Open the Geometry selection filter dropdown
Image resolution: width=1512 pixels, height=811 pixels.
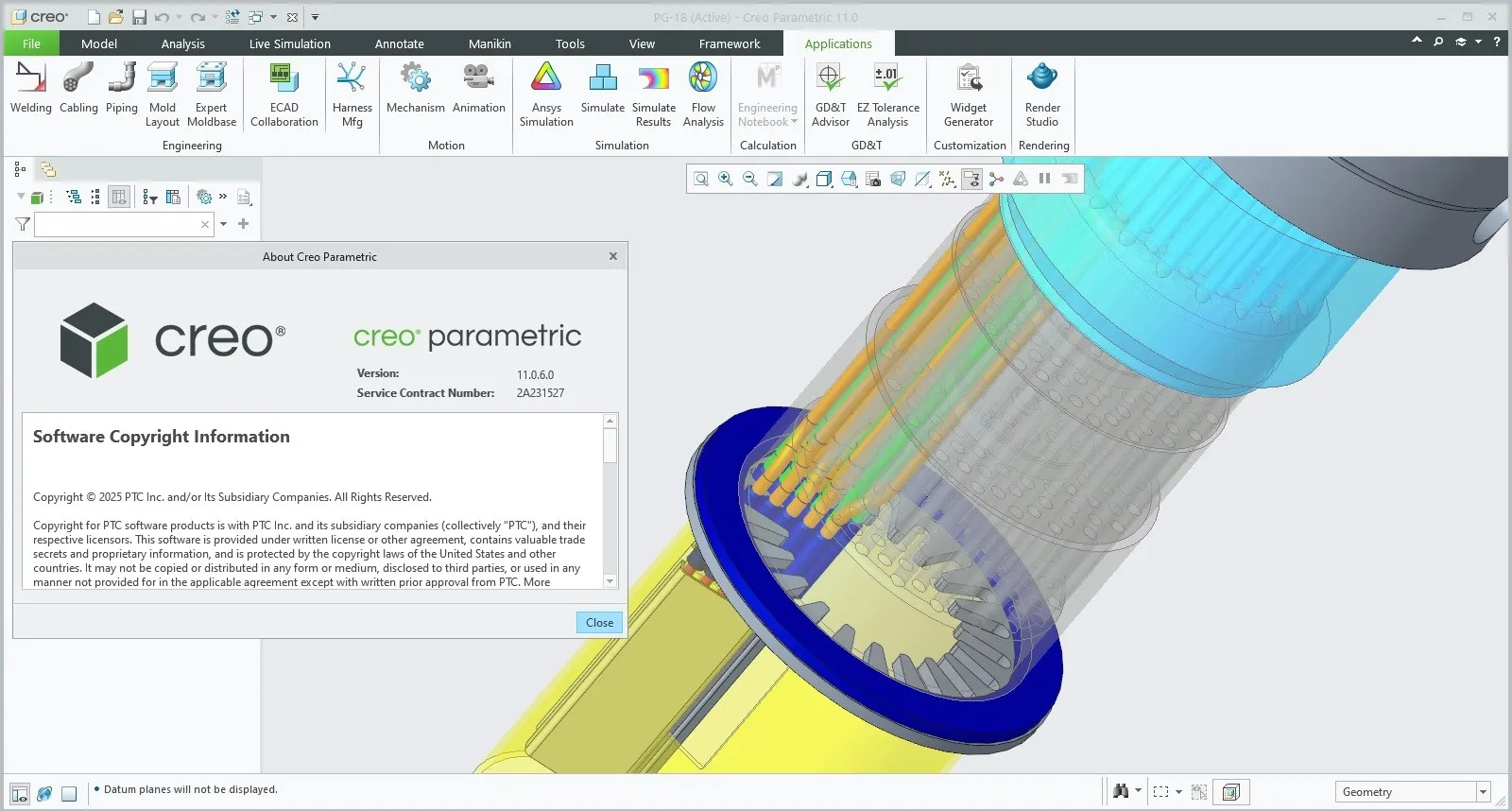click(1482, 792)
